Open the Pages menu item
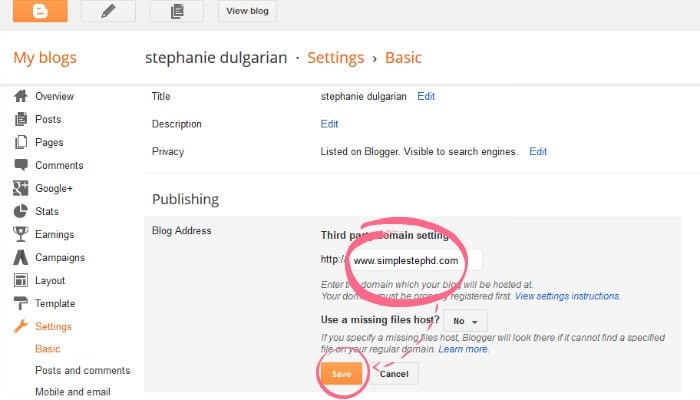 click(49, 142)
